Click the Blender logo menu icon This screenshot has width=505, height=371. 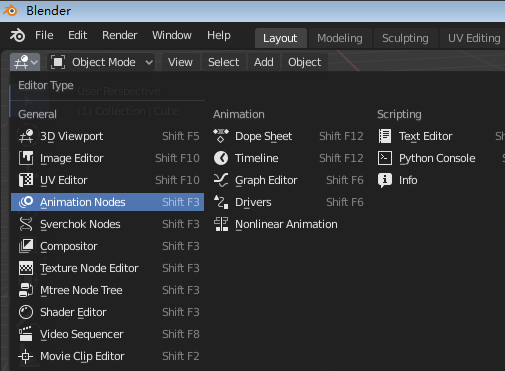[x=17, y=35]
